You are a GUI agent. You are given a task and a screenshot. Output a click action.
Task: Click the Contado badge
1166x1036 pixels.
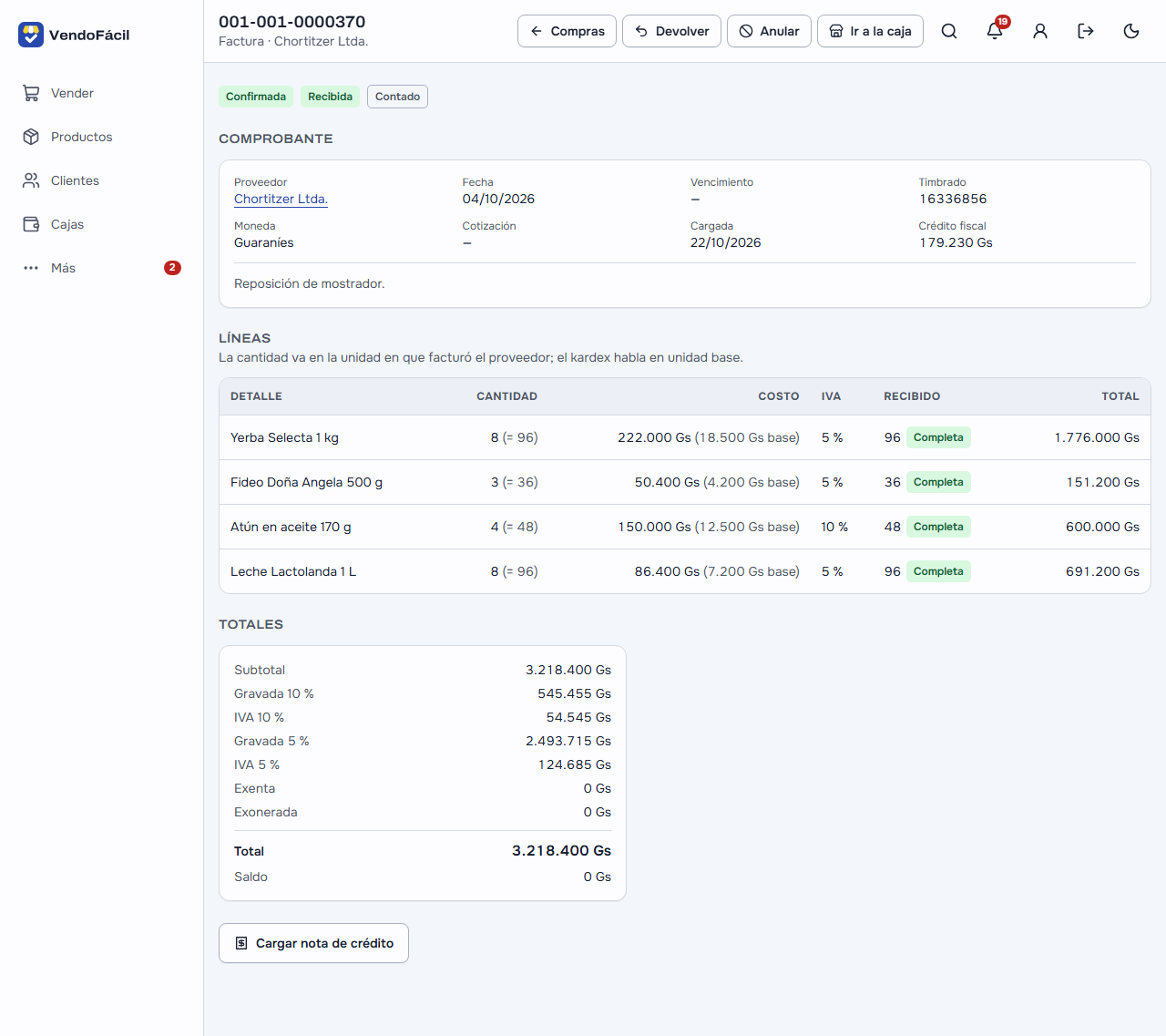click(397, 97)
